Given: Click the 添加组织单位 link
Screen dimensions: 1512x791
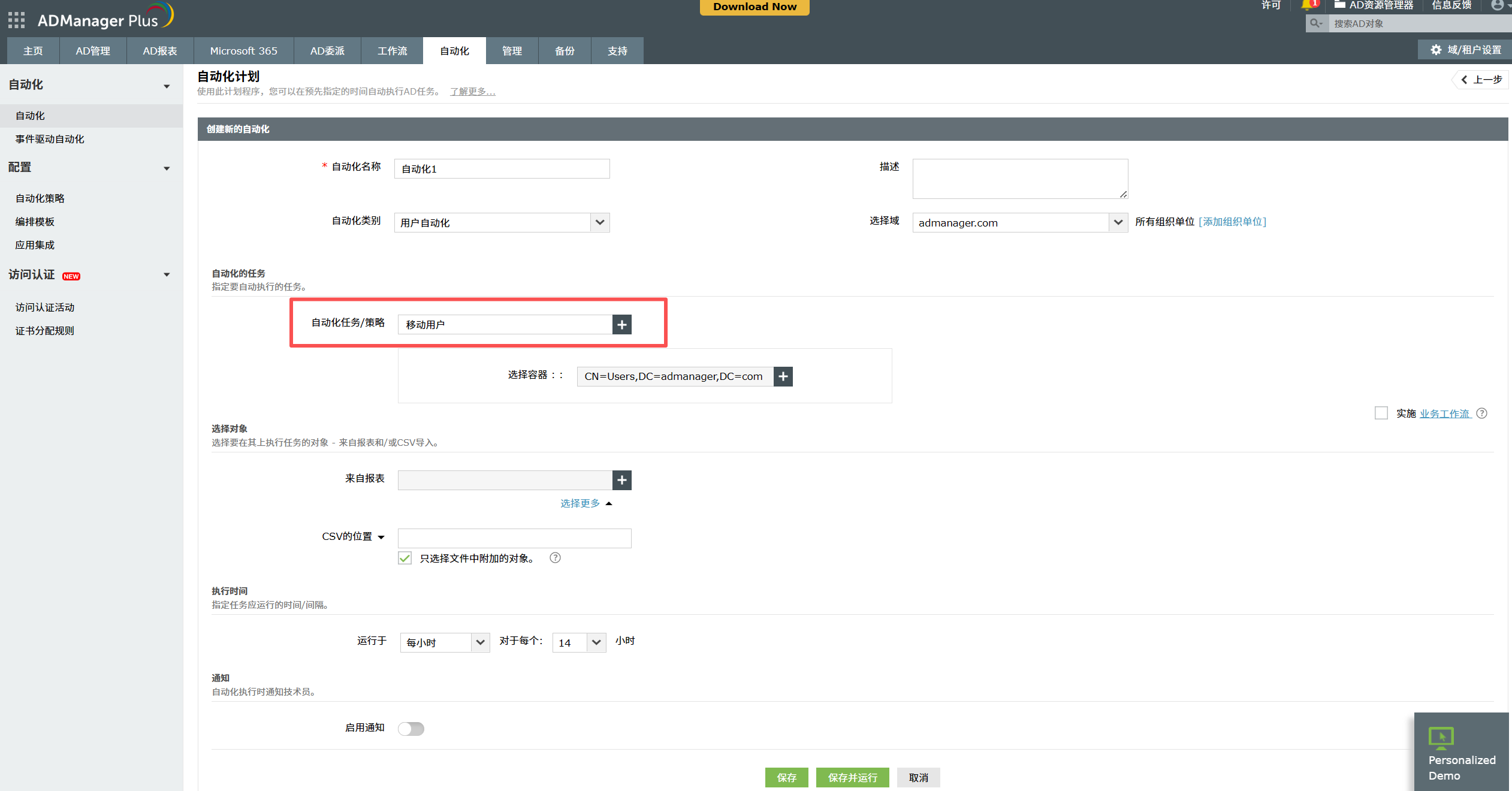Looking at the screenshot, I should point(1232,222).
